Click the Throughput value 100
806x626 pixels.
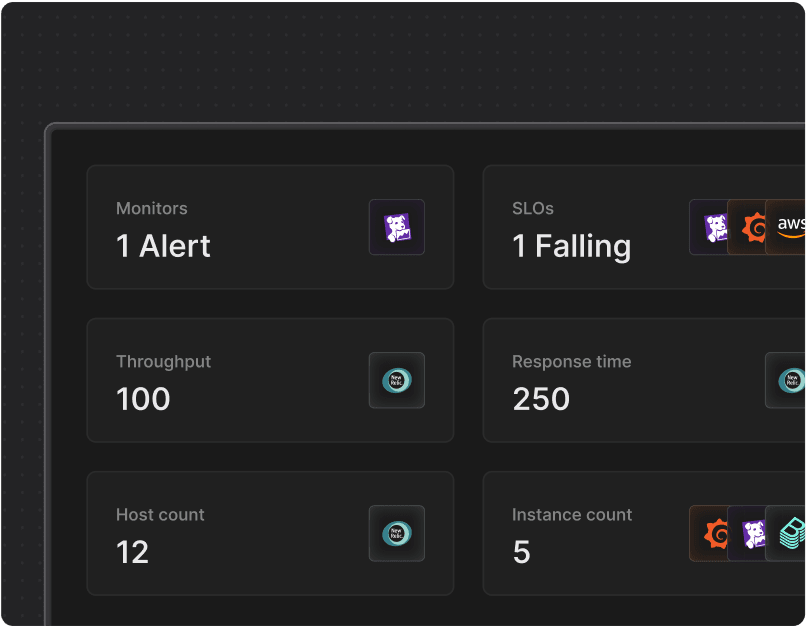tap(143, 399)
